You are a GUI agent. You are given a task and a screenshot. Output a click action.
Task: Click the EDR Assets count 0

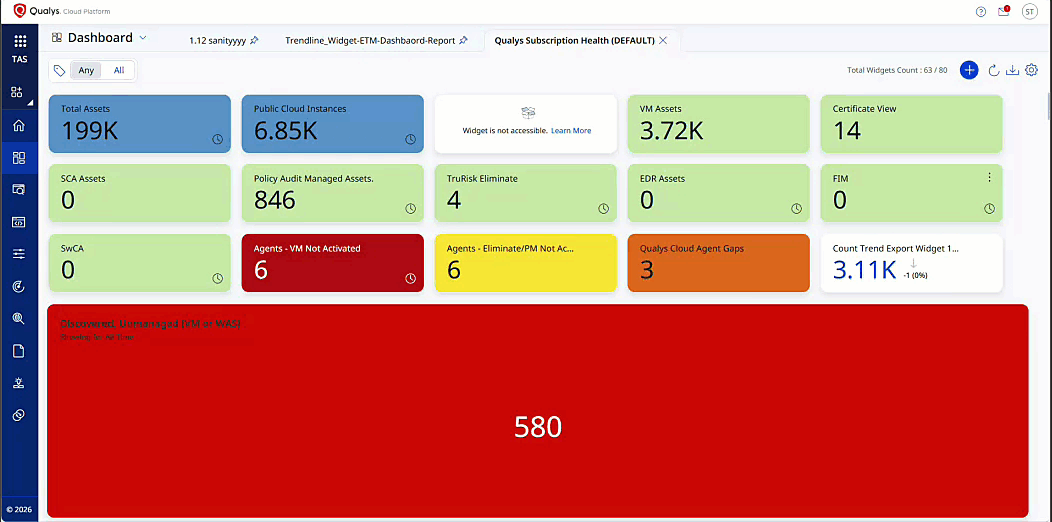pyautogui.click(x=647, y=200)
